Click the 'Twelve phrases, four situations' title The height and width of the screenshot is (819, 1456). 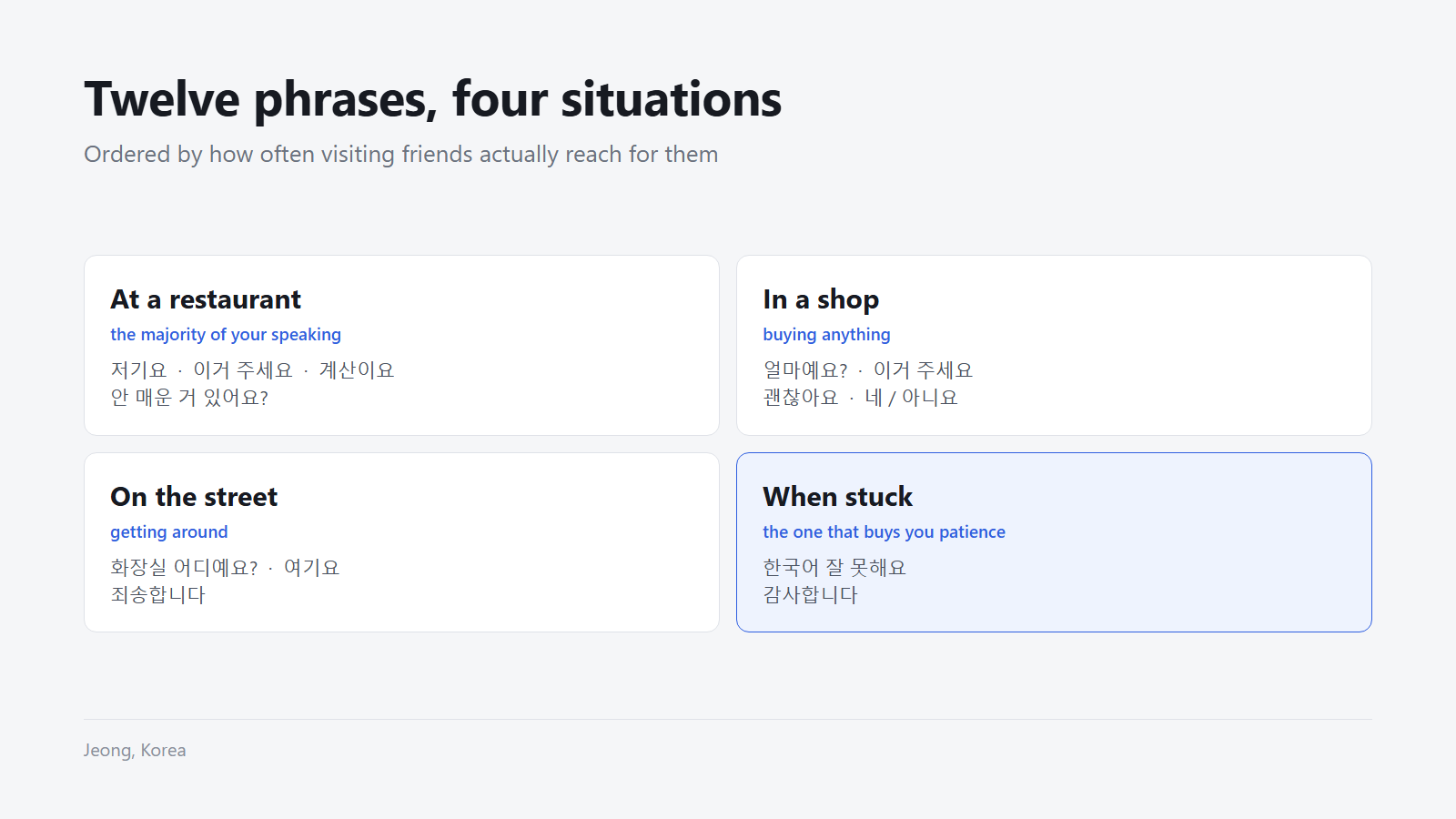click(433, 99)
